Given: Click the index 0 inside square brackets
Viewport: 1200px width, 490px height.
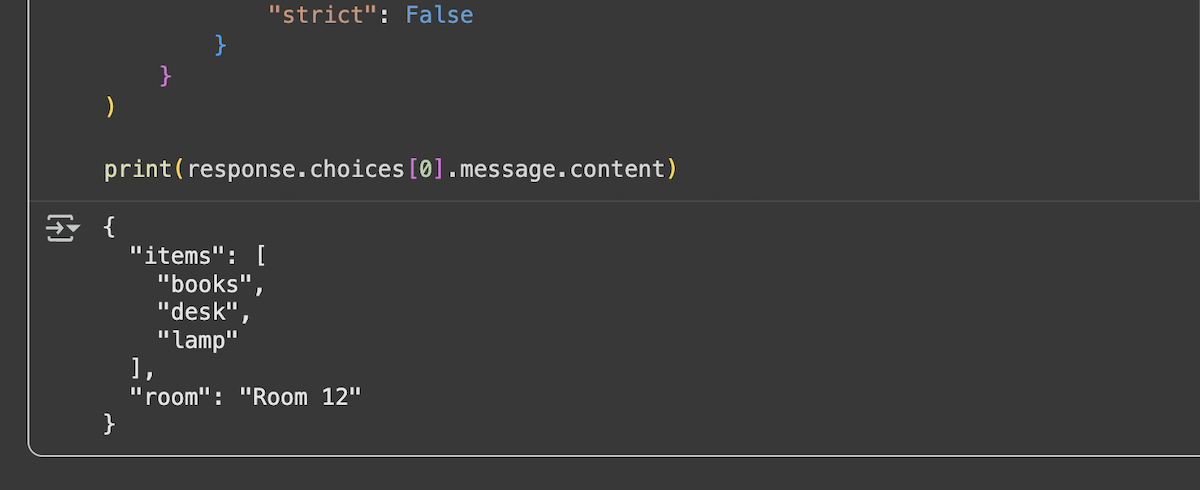Looking at the screenshot, I should (425, 169).
